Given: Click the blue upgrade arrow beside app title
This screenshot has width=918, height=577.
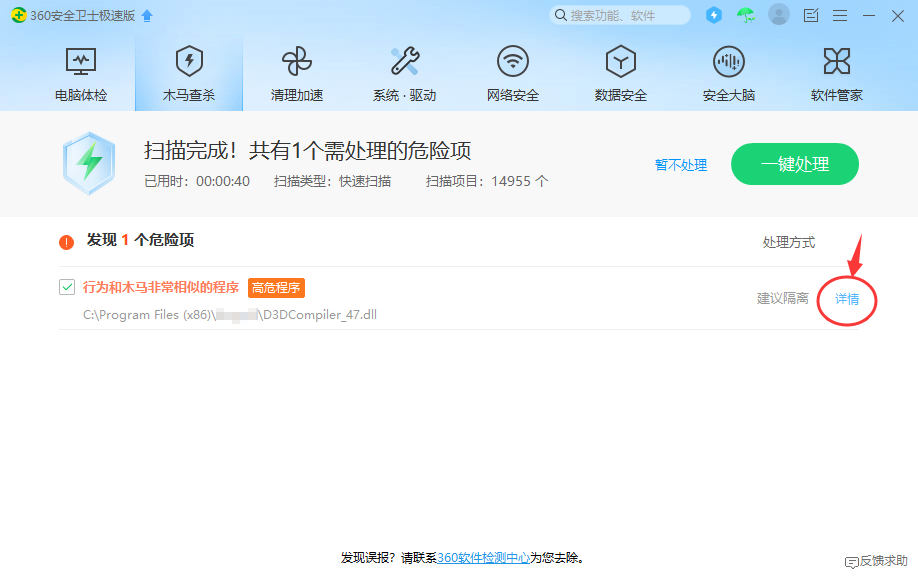Looking at the screenshot, I should (x=148, y=15).
